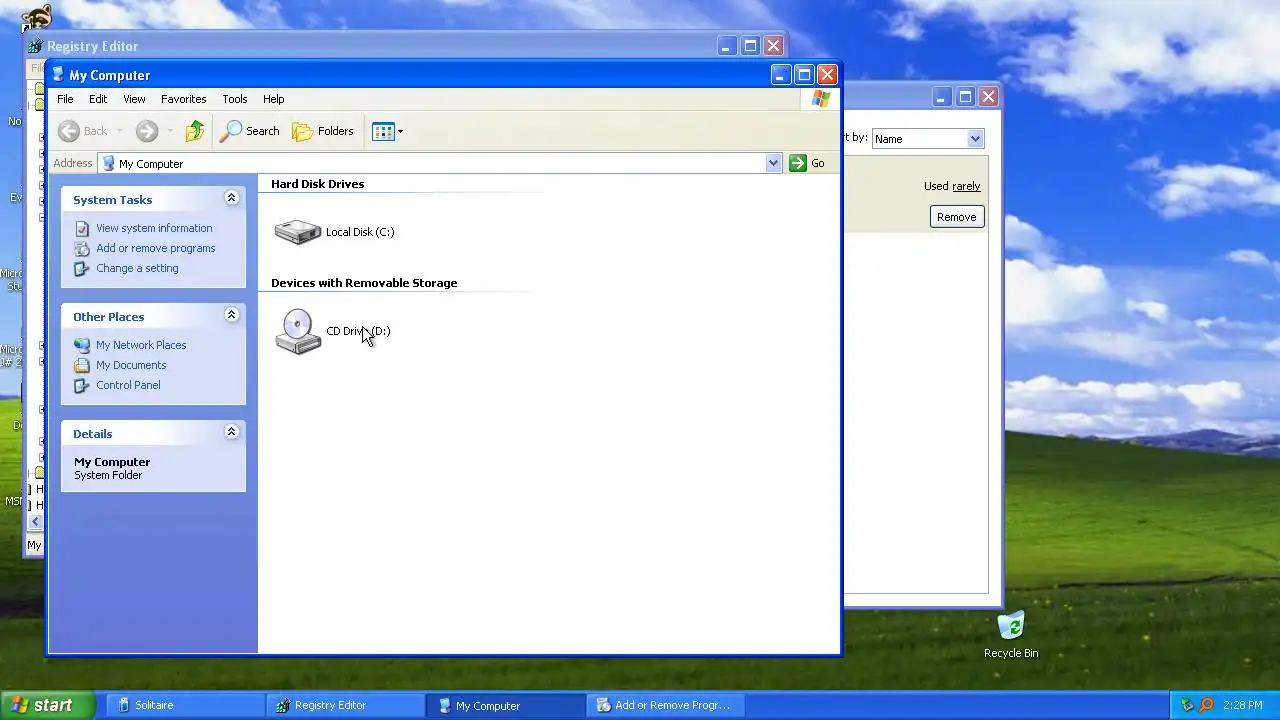Go back using the Back button
Screen dimensions: 1280x720
pyautogui.click(x=82, y=131)
